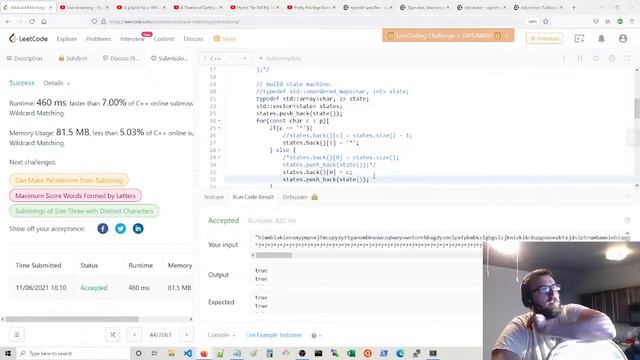Open the problem list icon

coord(17,335)
